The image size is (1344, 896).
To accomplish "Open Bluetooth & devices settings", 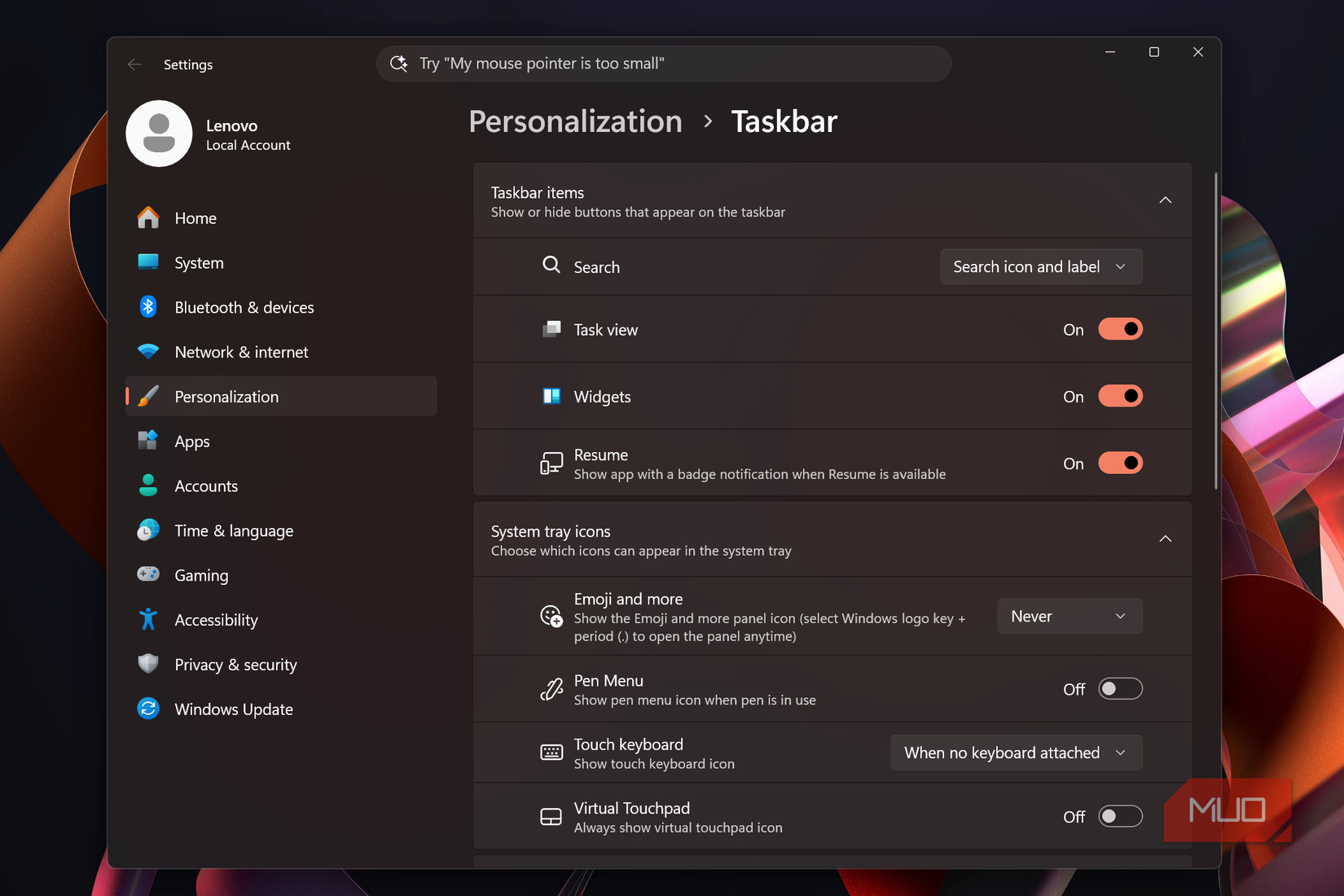I will coord(281,307).
